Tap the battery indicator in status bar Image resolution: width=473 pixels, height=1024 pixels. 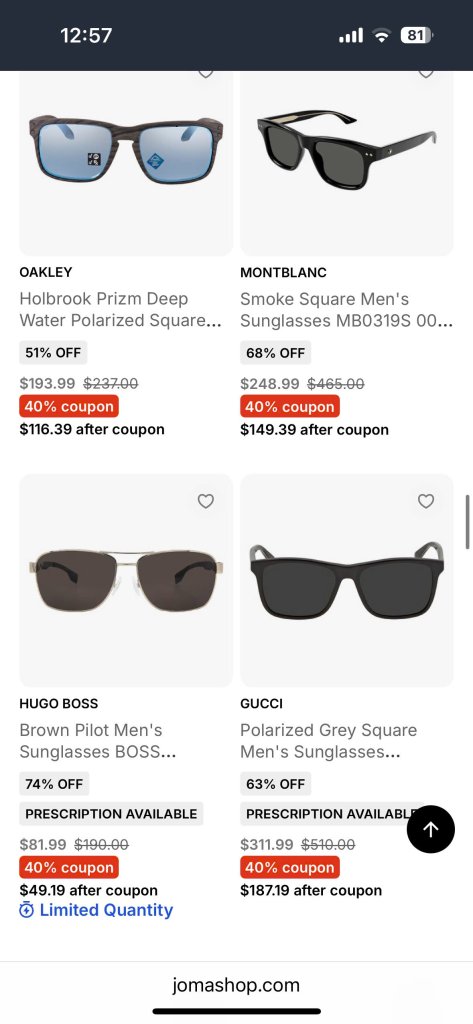[x=417, y=35]
